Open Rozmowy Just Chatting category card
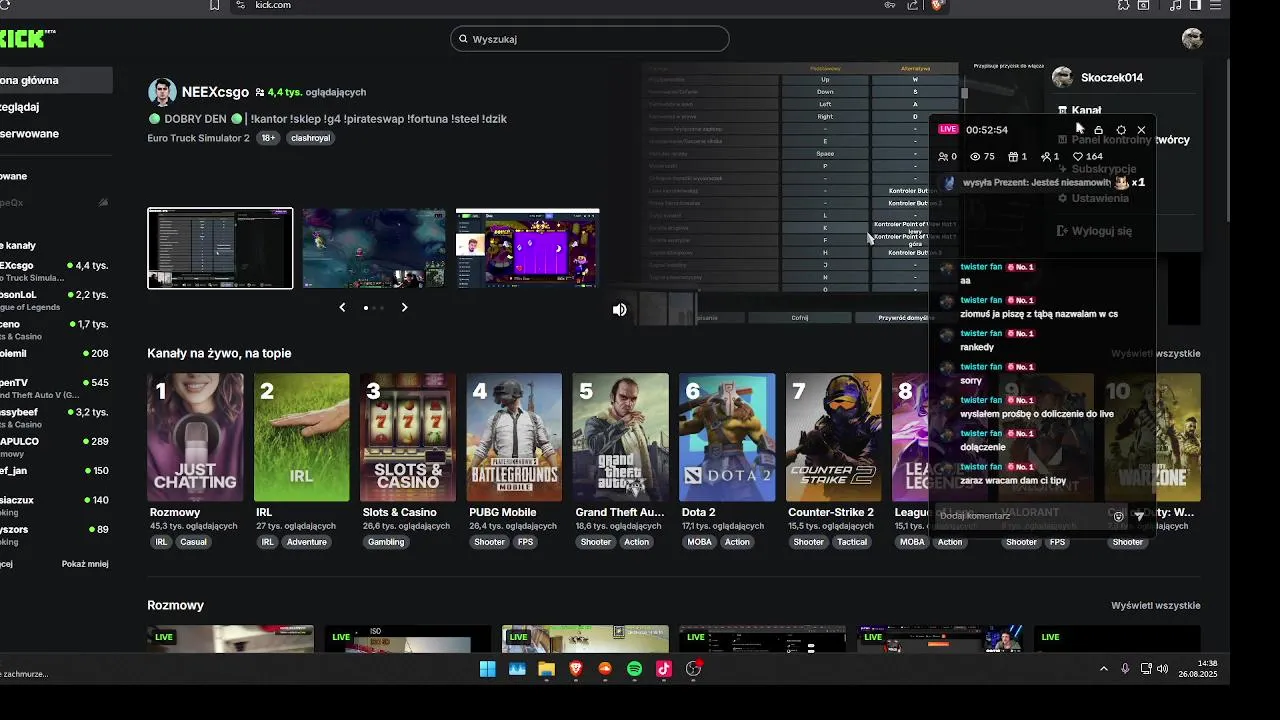This screenshot has width=1280, height=720. (195, 437)
